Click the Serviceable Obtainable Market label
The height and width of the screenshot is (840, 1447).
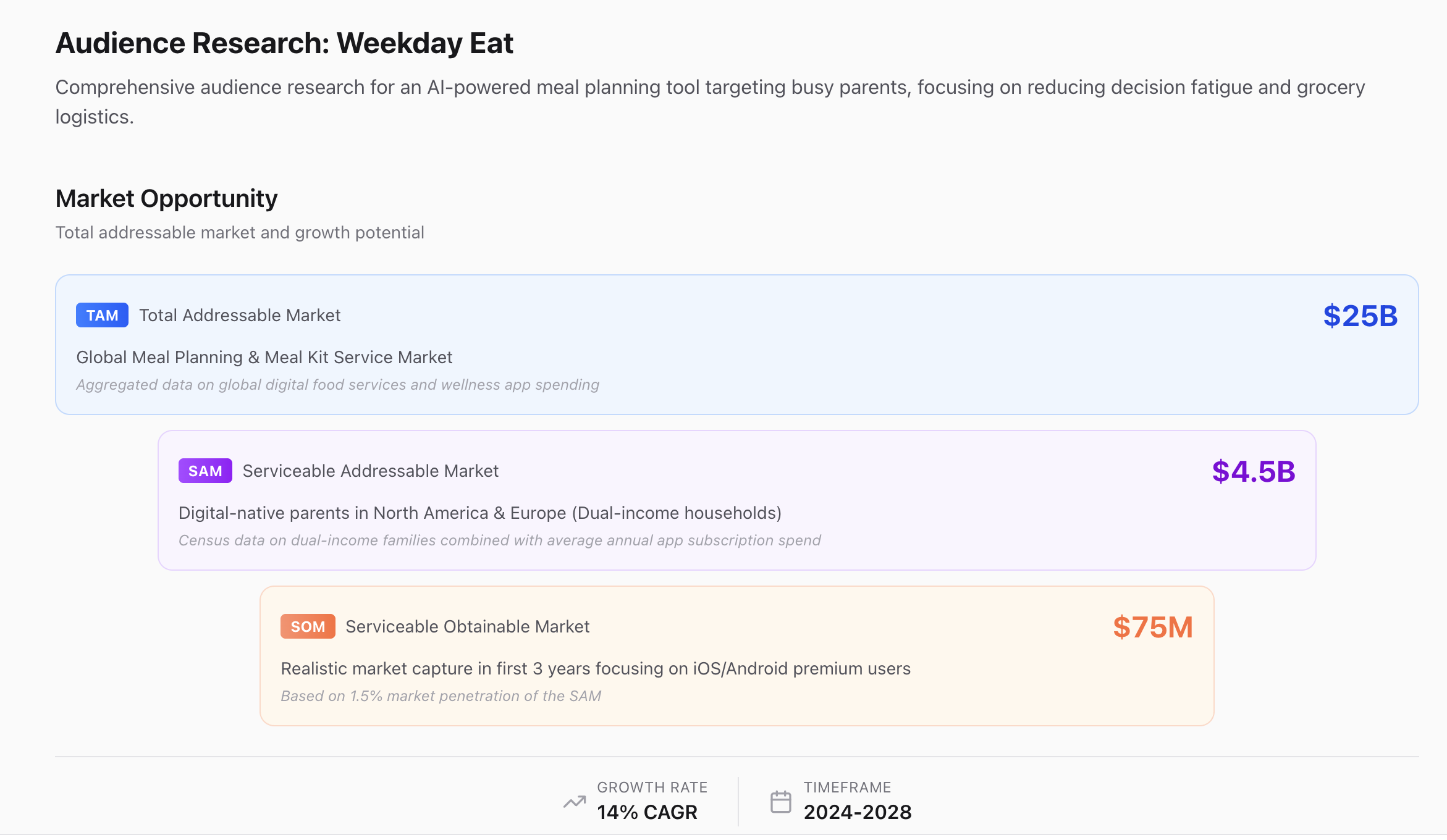tap(467, 626)
